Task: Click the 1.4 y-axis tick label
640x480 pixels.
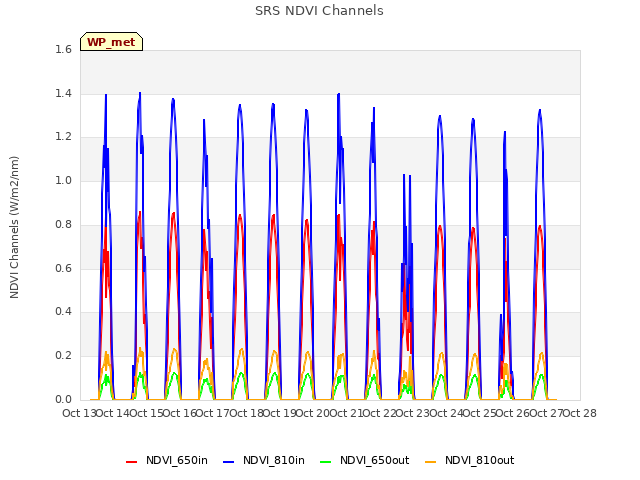Action: pyautogui.click(x=63, y=93)
